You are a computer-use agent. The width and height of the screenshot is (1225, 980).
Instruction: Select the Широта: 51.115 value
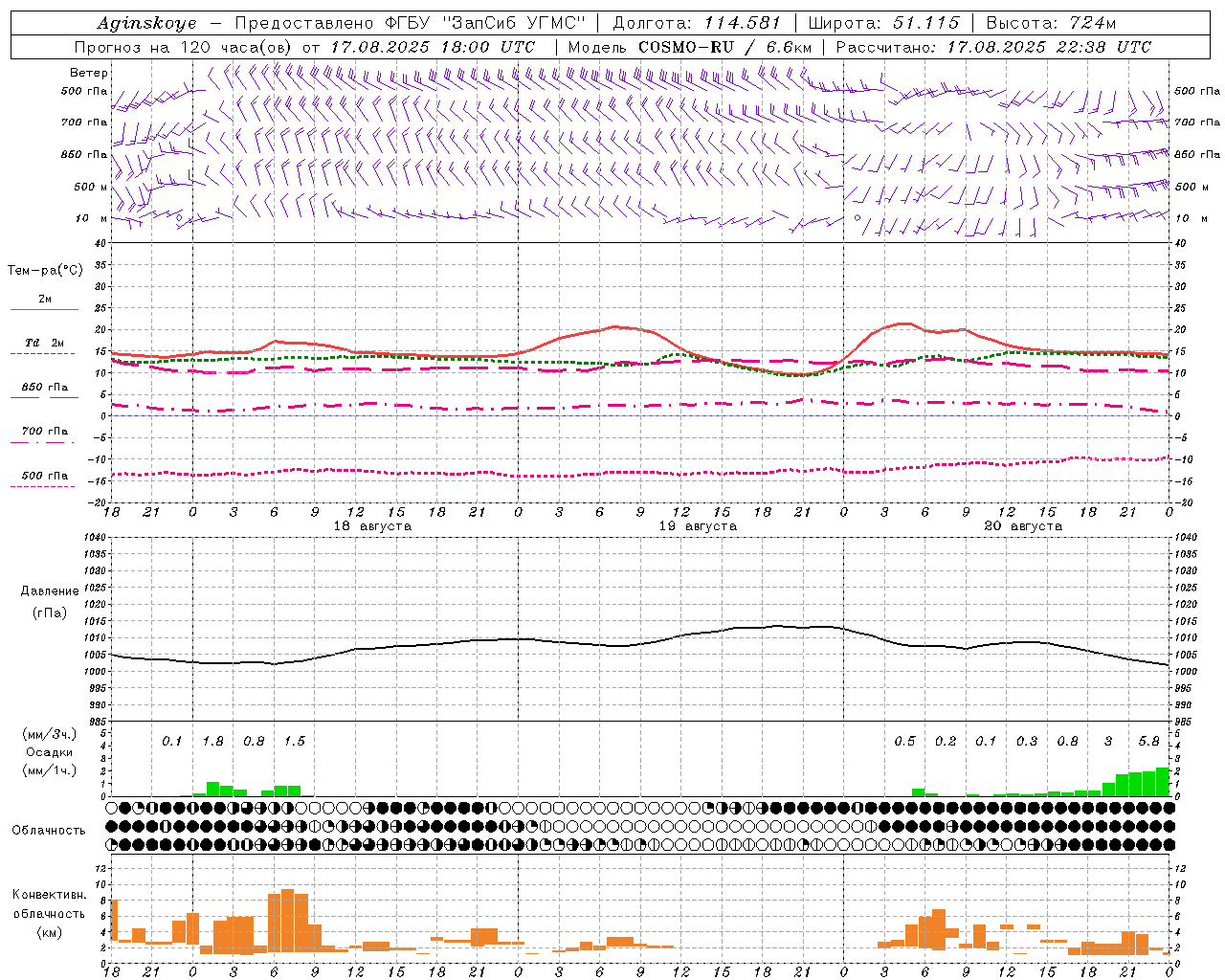(883, 23)
